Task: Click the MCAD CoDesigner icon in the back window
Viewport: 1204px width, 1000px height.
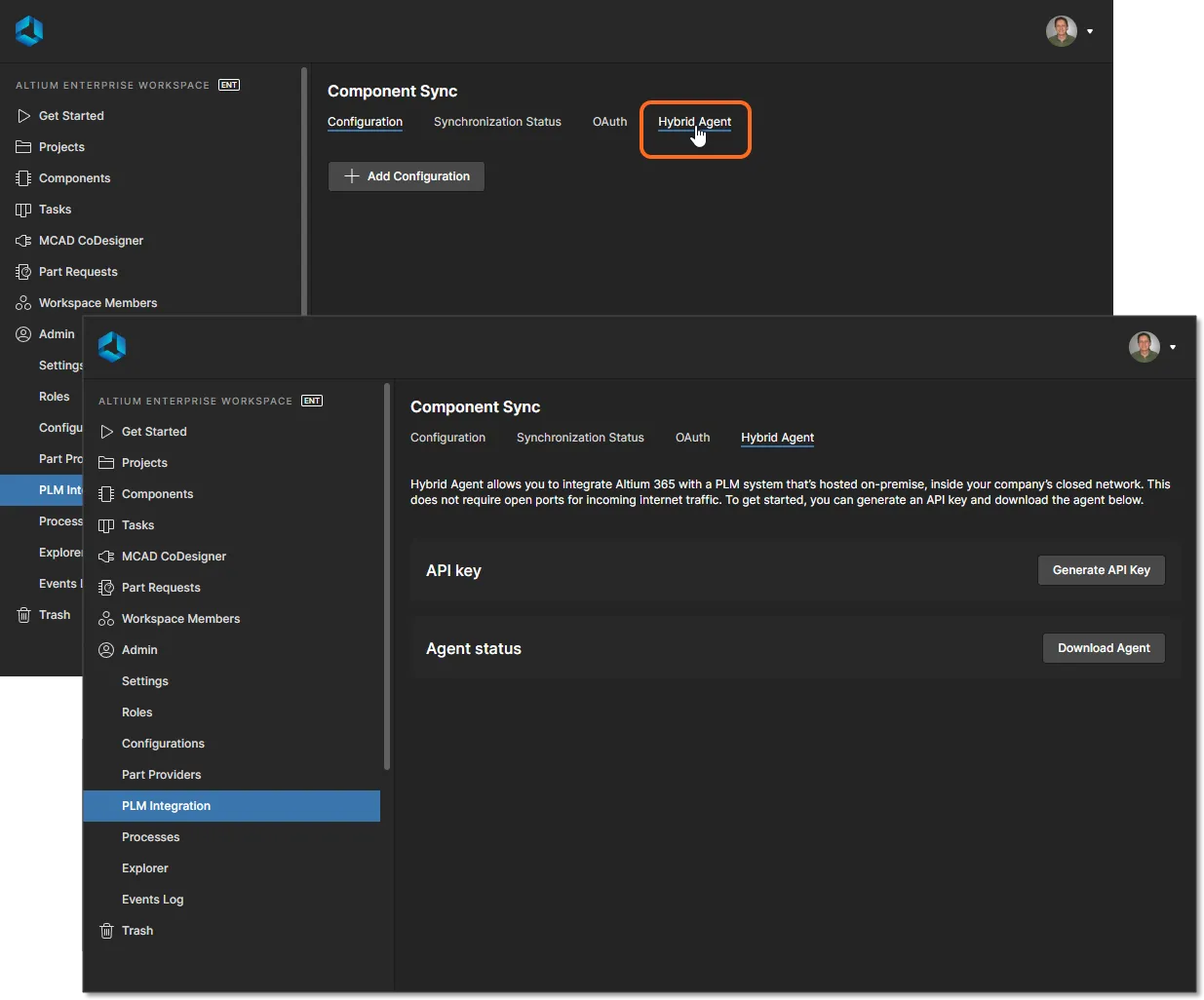Action: coord(23,241)
